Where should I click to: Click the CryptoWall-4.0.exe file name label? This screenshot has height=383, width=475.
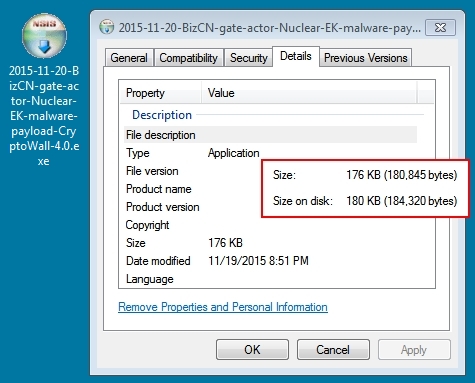tap(44, 116)
